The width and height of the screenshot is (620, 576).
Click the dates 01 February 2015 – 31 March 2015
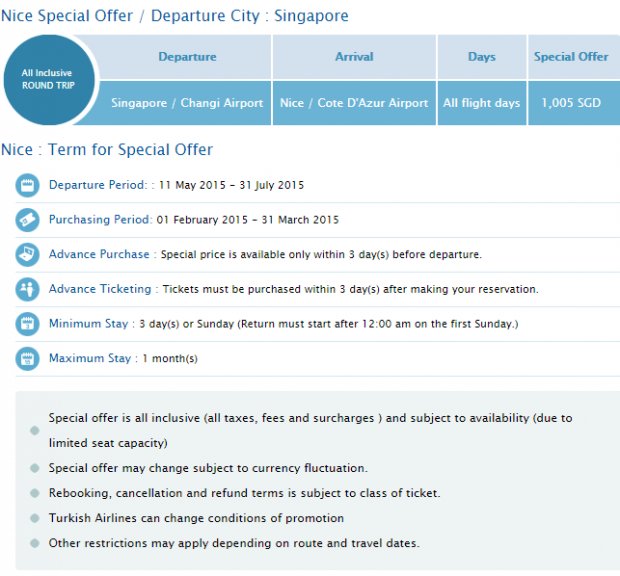tap(248, 220)
